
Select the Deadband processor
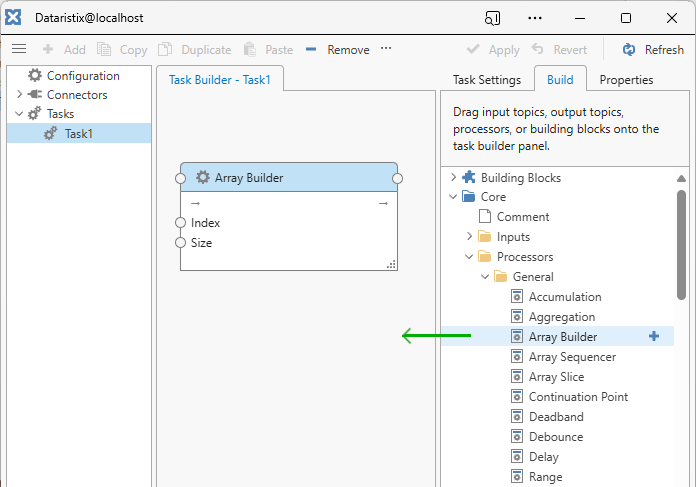point(556,417)
